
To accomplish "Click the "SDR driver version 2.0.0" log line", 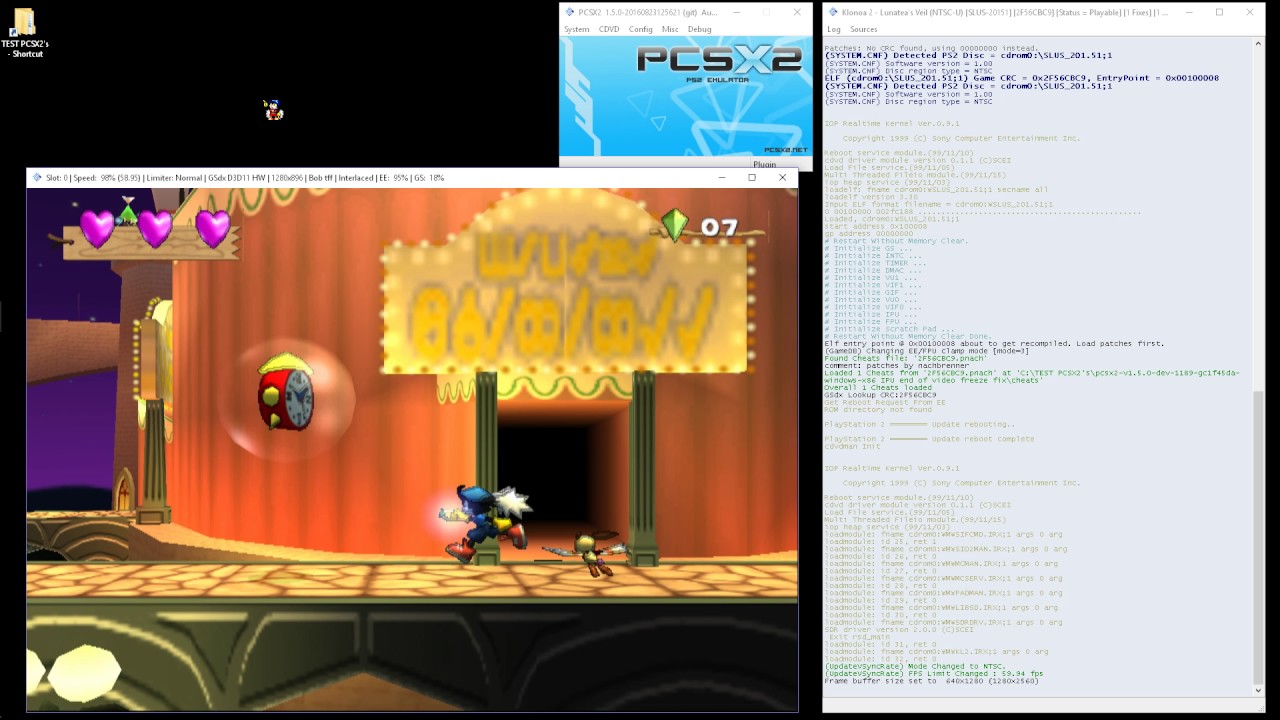I will (899, 629).
